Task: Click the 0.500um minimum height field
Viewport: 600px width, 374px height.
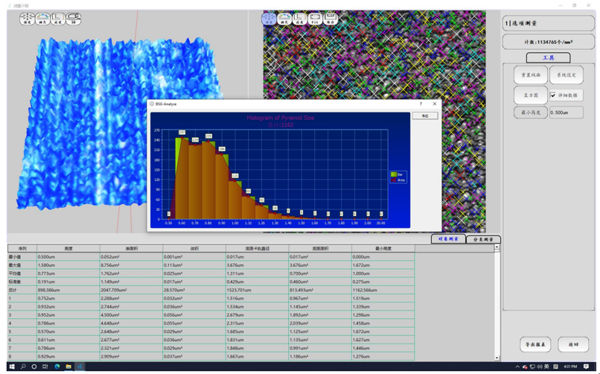Action: 566,113
